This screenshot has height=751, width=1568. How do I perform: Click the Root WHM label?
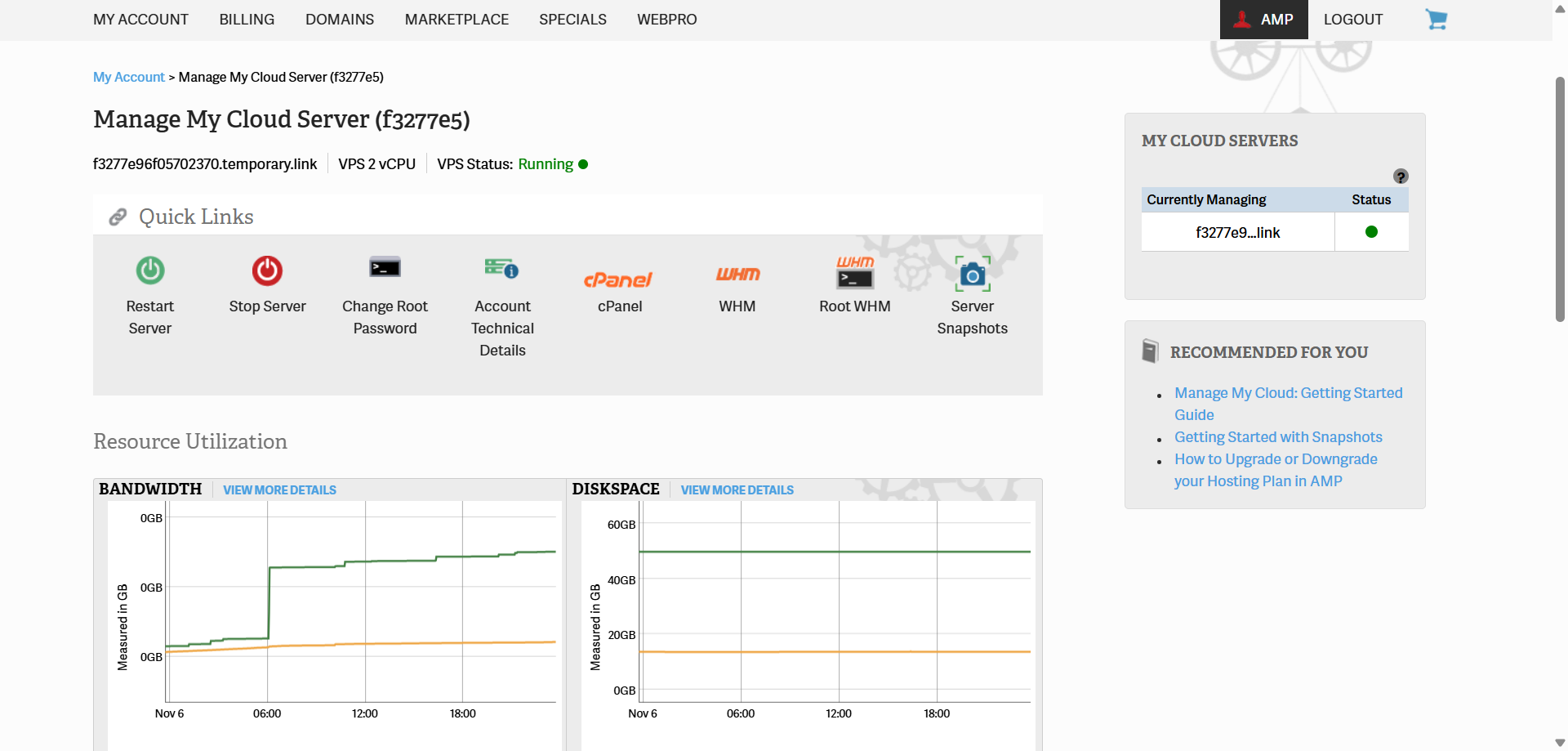[855, 306]
